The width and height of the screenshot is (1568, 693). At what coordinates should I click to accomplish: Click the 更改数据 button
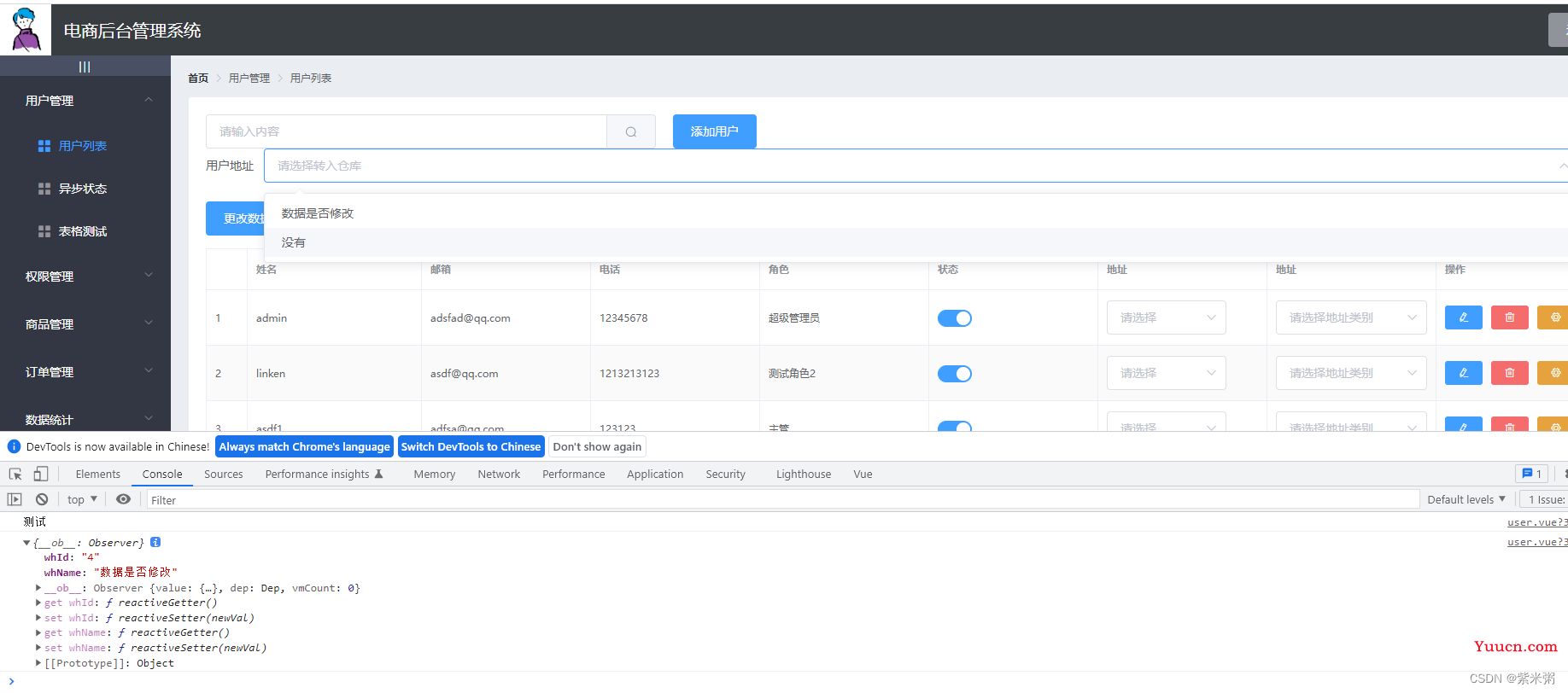[236, 218]
